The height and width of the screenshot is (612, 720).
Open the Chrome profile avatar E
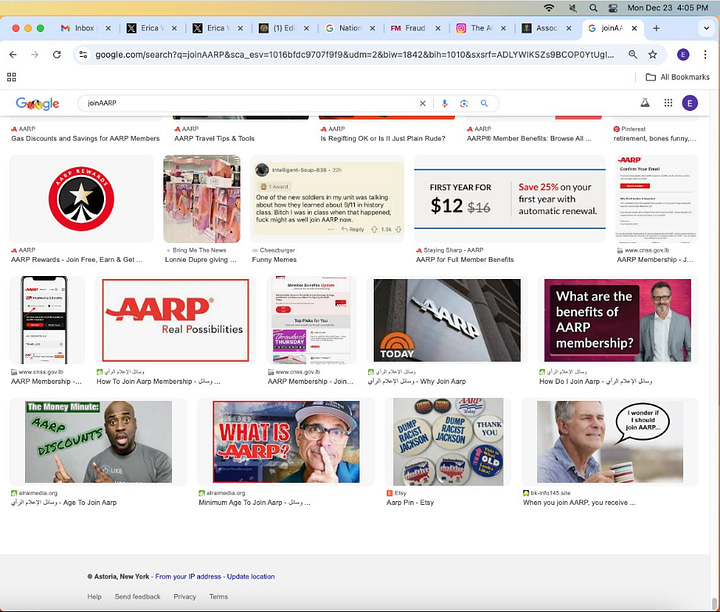click(x=683, y=55)
